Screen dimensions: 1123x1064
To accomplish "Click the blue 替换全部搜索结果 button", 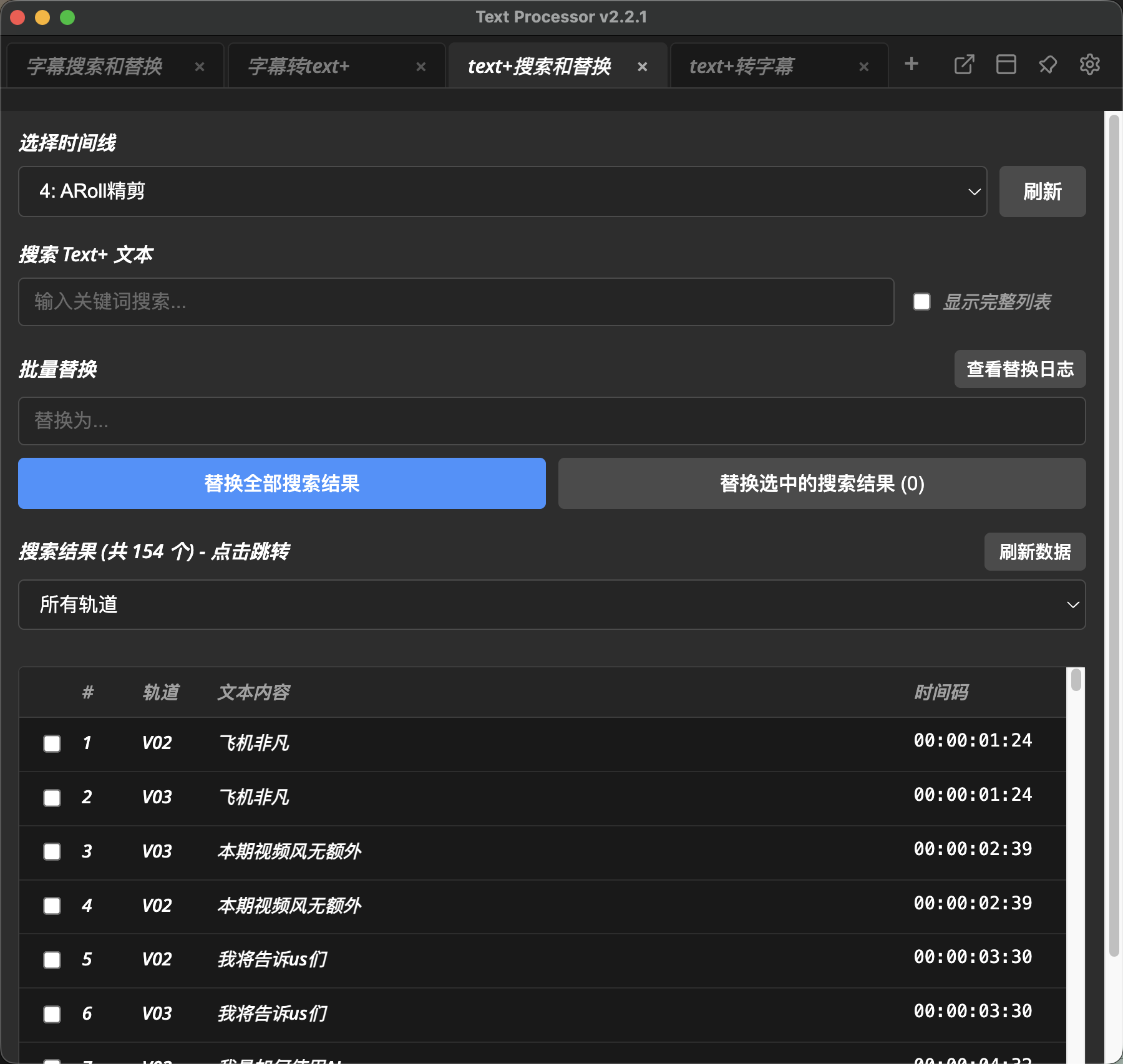I will point(282,483).
